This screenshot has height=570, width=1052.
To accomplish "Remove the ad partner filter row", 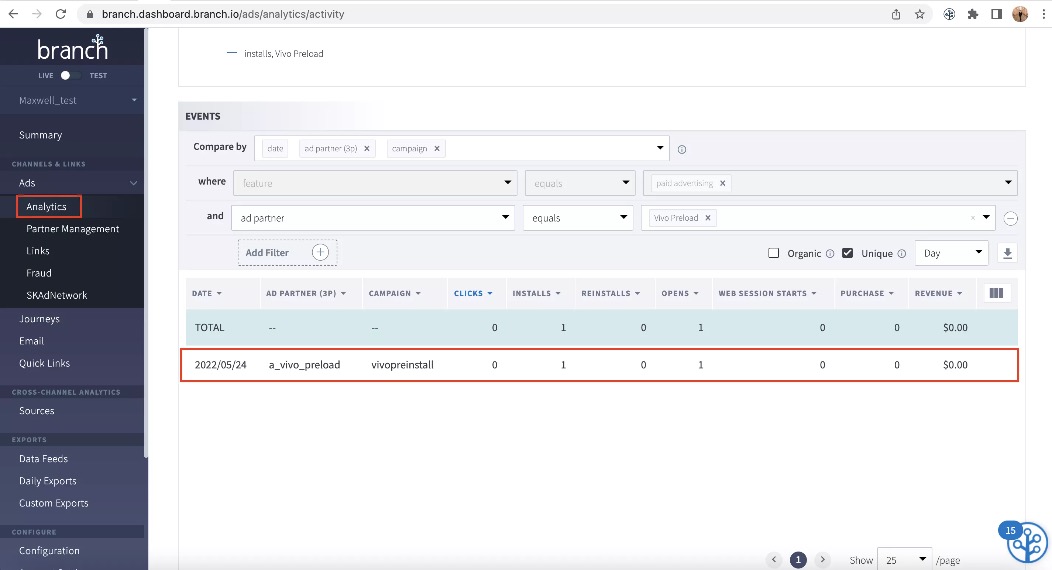I will point(1010,218).
